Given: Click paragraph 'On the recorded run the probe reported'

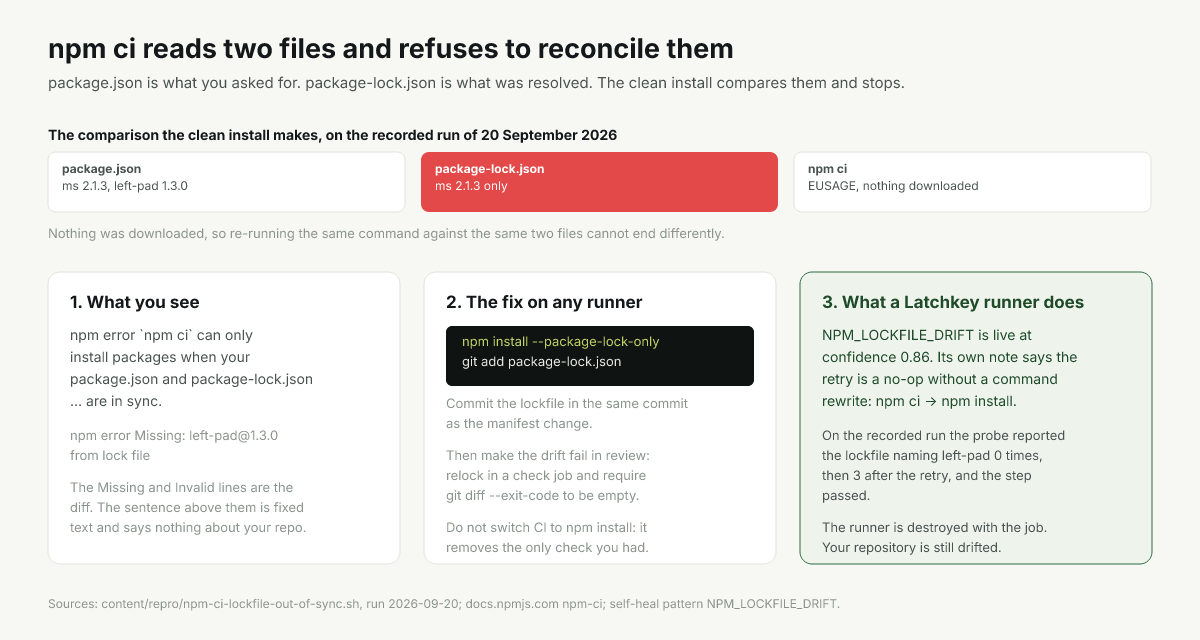Looking at the screenshot, I should tap(944, 465).
